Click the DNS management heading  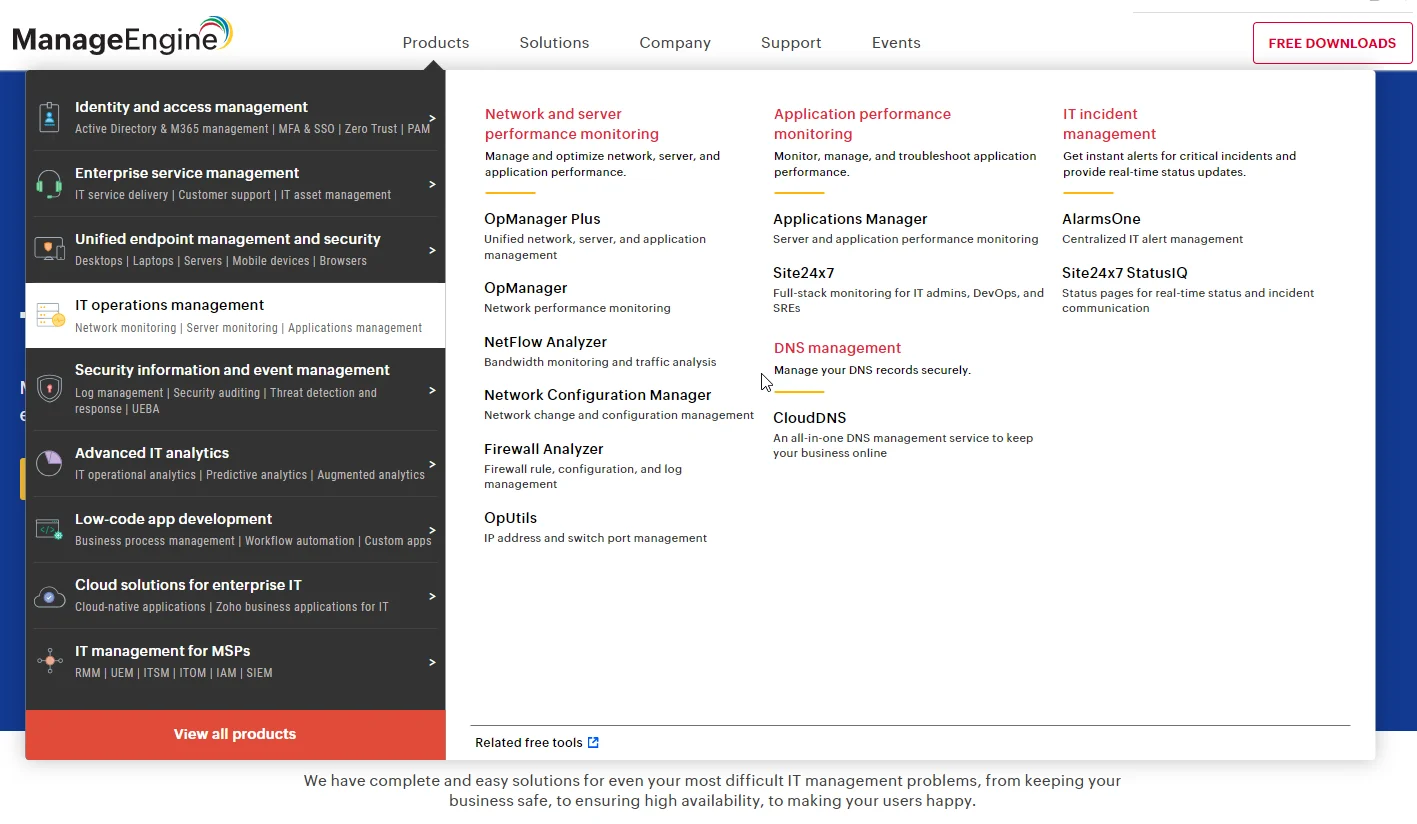click(x=837, y=348)
